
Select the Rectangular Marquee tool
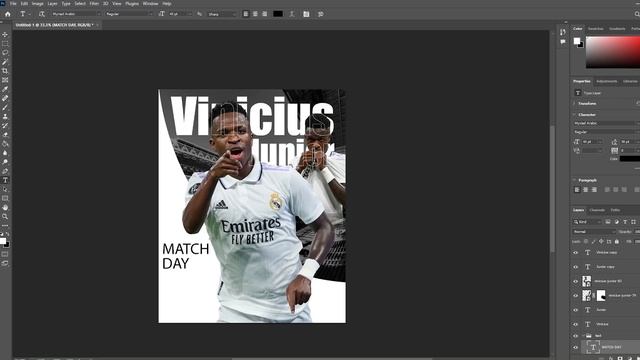(5, 44)
